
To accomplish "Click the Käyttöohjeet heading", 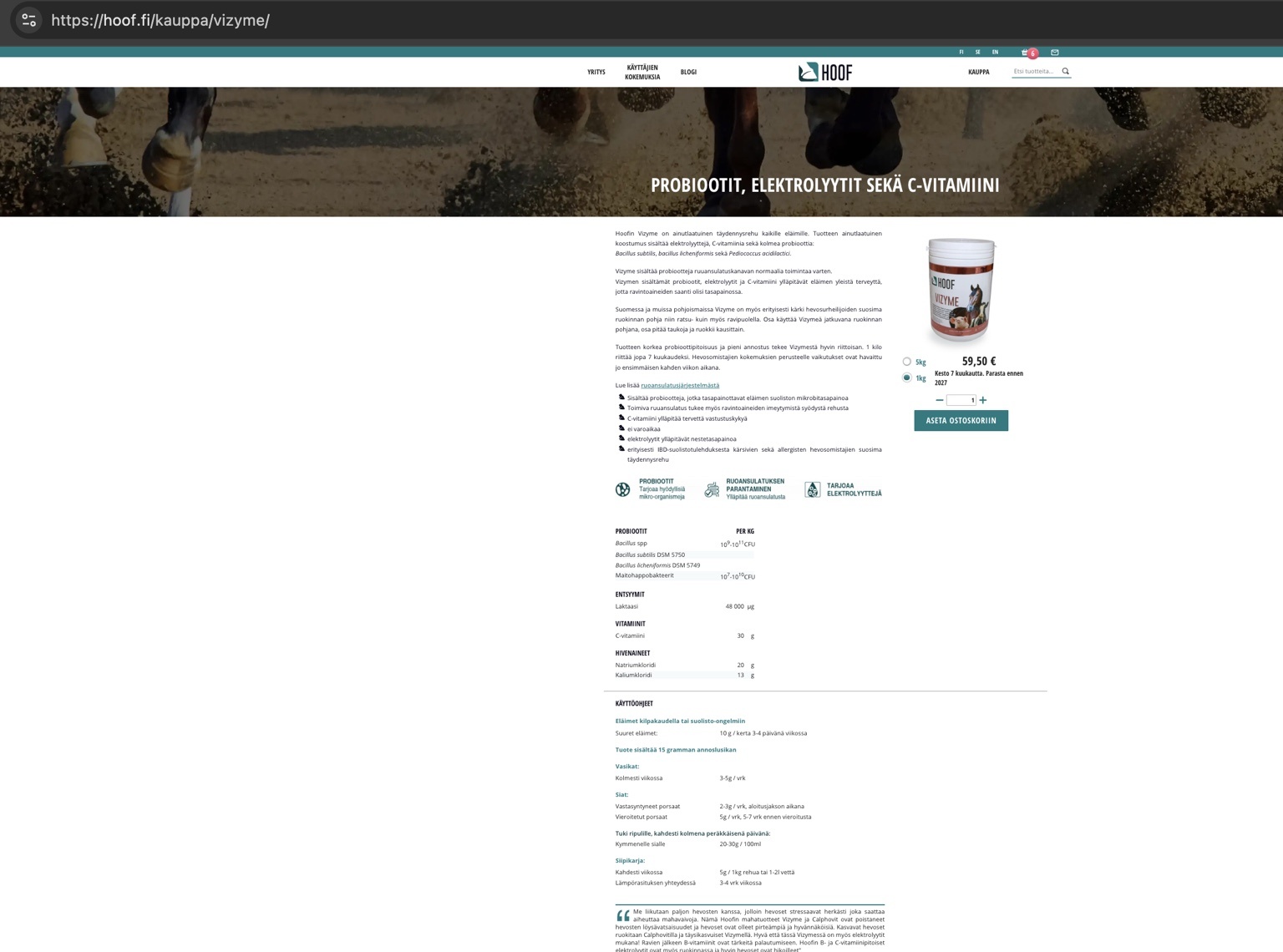I will [x=634, y=703].
